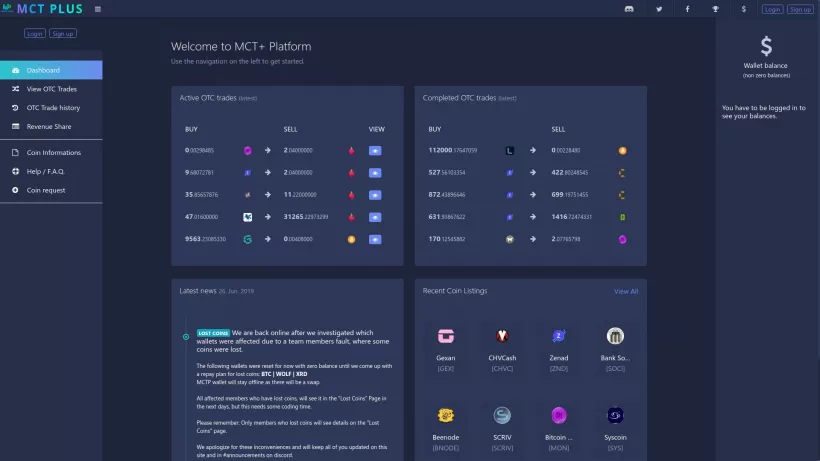Select the Syscoin coin icon

(x=615, y=415)
